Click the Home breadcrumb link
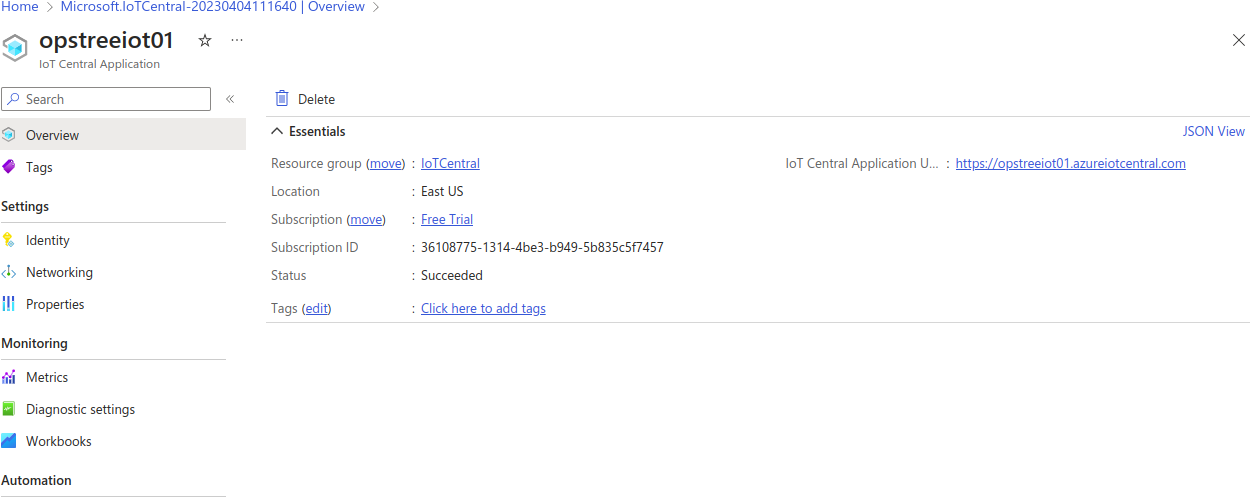Image resolution: width=1250 pixels, height=499 pixels. click(19, 7)
